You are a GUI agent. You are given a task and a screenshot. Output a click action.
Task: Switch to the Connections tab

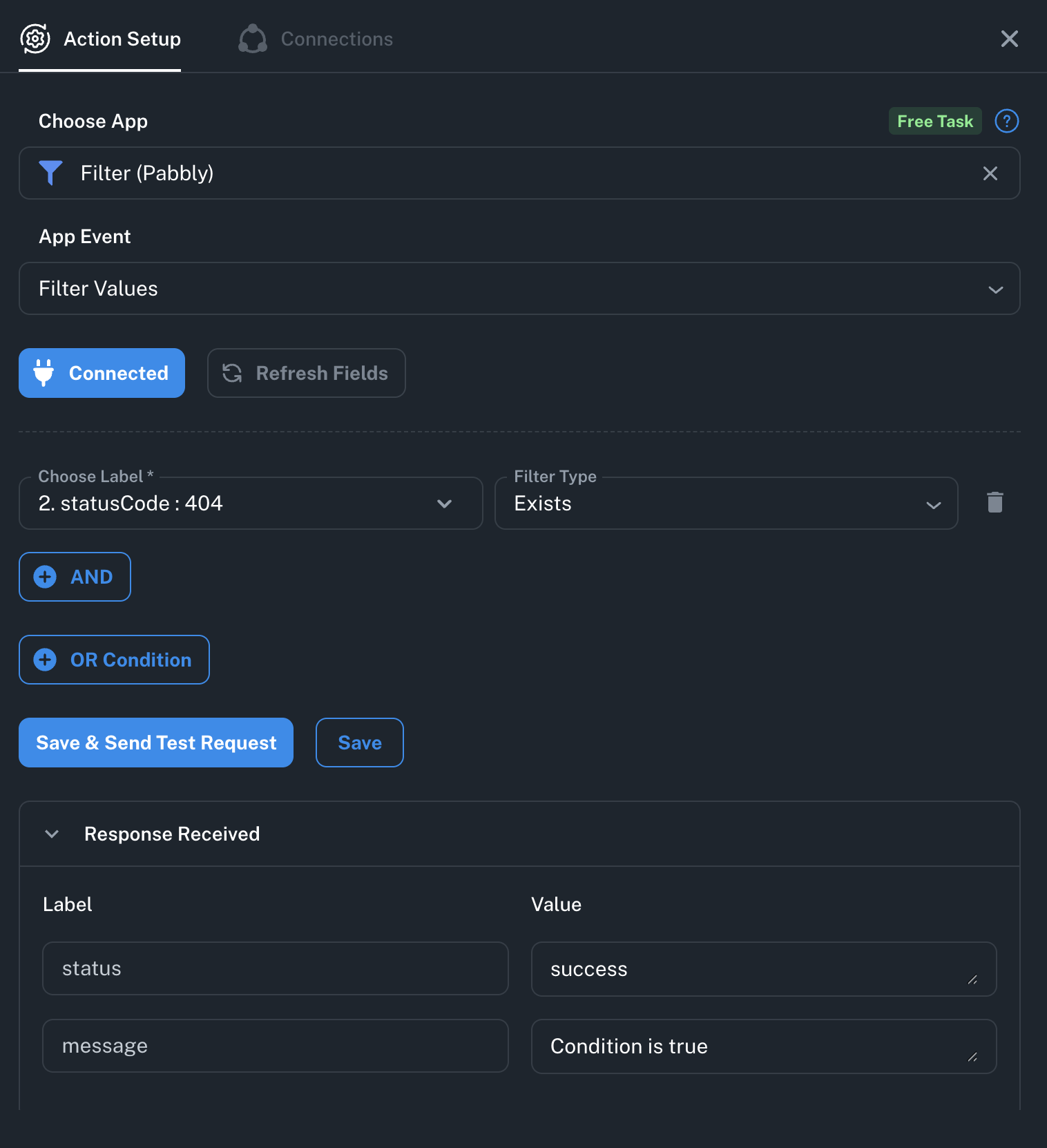336,39
